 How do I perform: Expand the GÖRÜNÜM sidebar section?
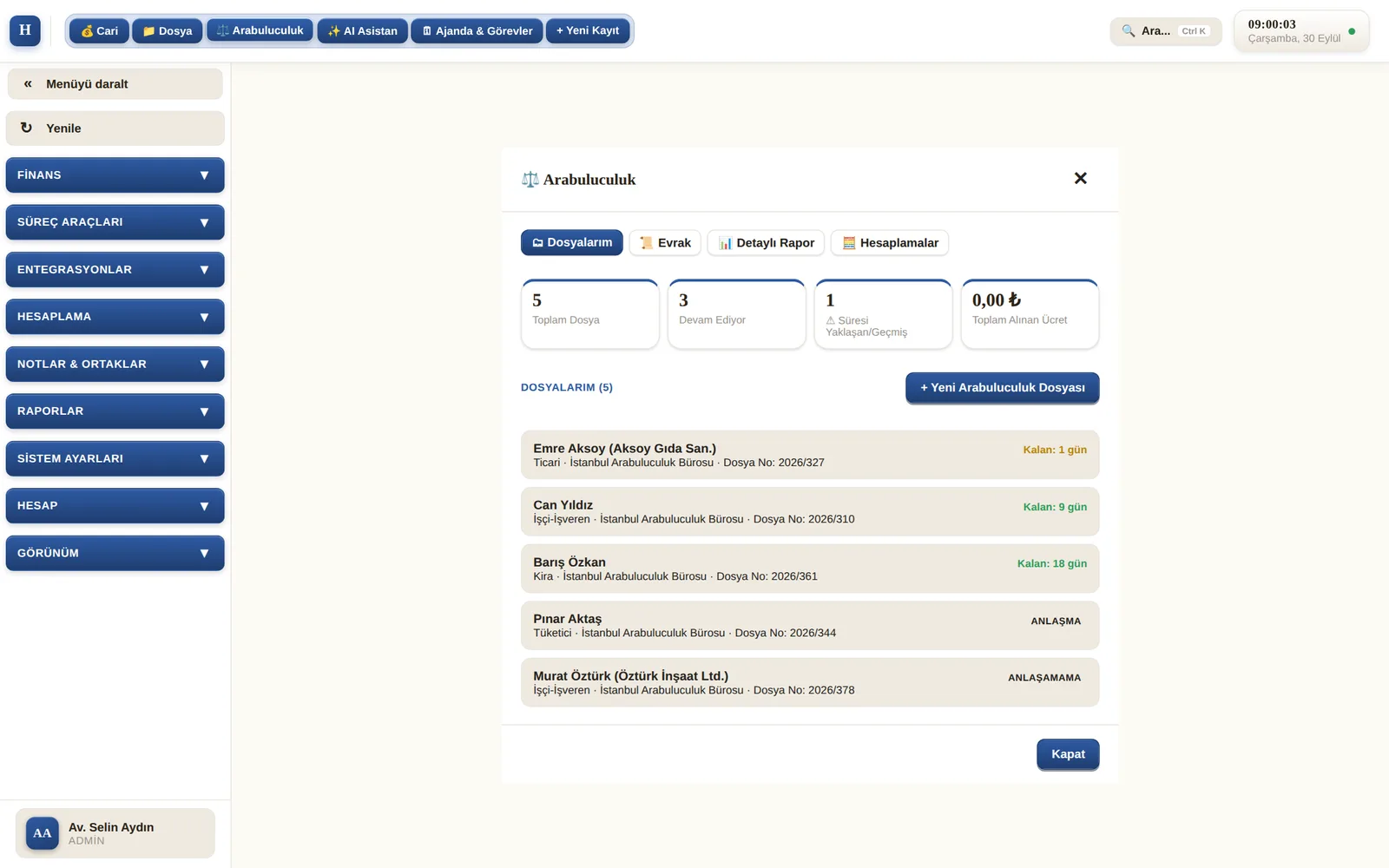click(115, 553)
